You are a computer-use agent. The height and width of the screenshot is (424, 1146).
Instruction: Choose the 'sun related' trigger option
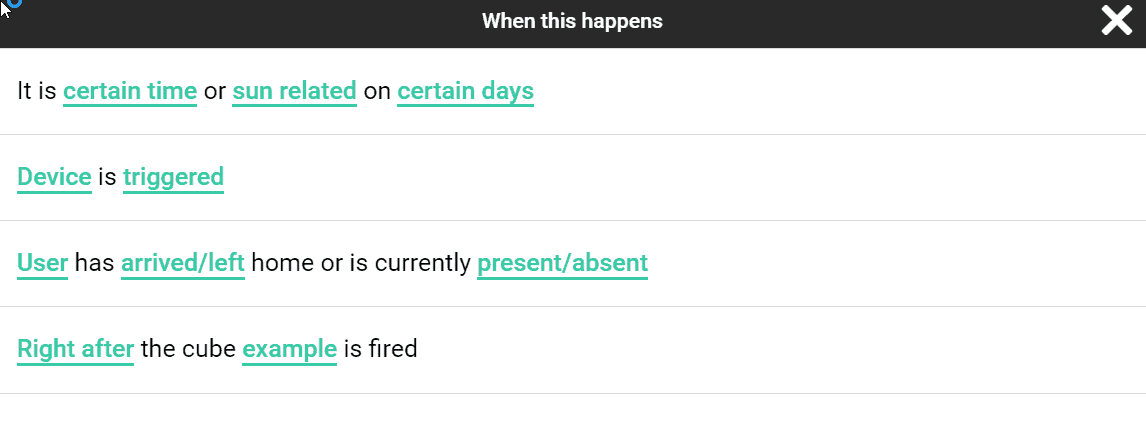(x=295, y=91)
